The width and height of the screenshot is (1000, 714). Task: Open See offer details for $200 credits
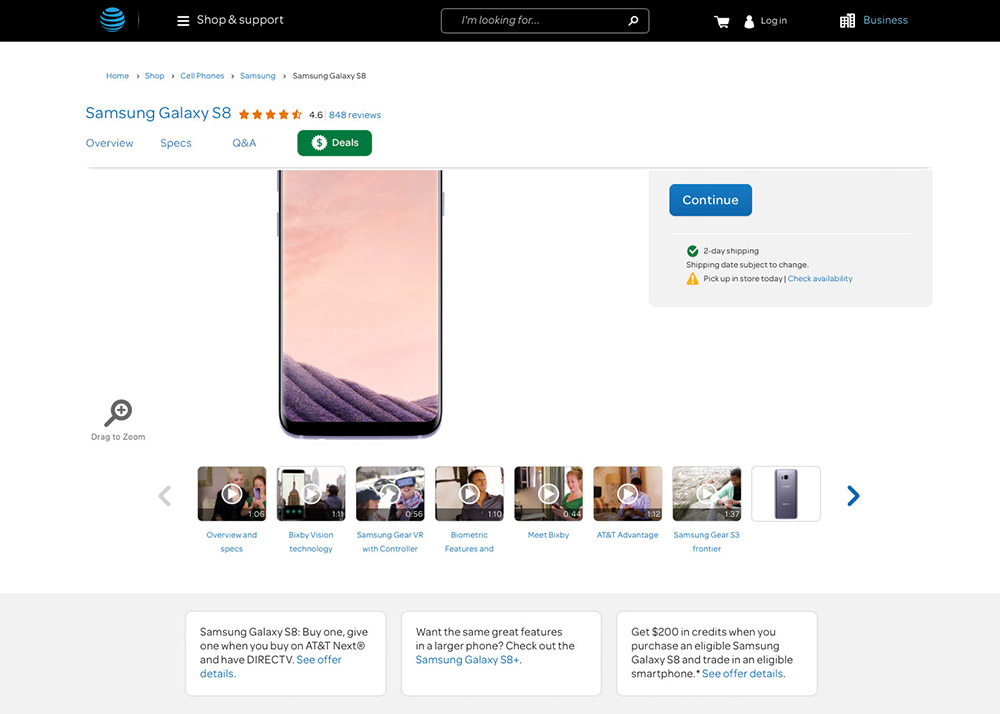click(743, 674)
